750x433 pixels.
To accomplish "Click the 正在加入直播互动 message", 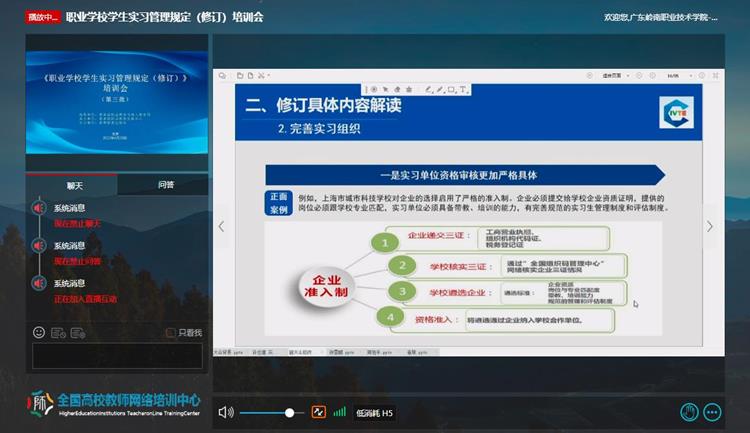I will tap(86, 298).
